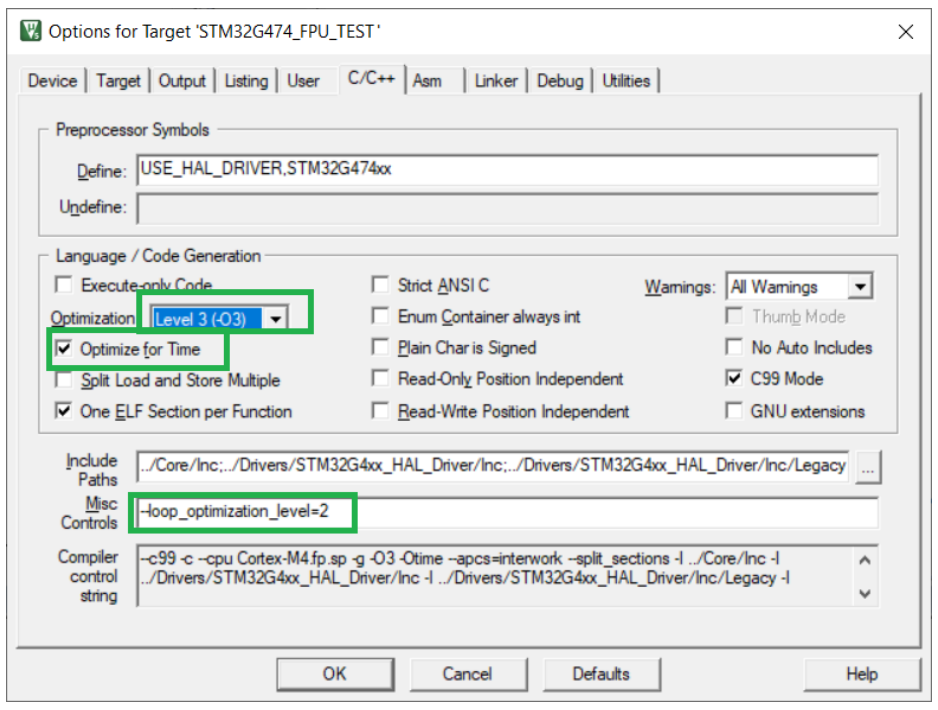Screen dimensions: 938x710
Task: Click compiler string scrollbar up arrow
Action: (864, 560)
